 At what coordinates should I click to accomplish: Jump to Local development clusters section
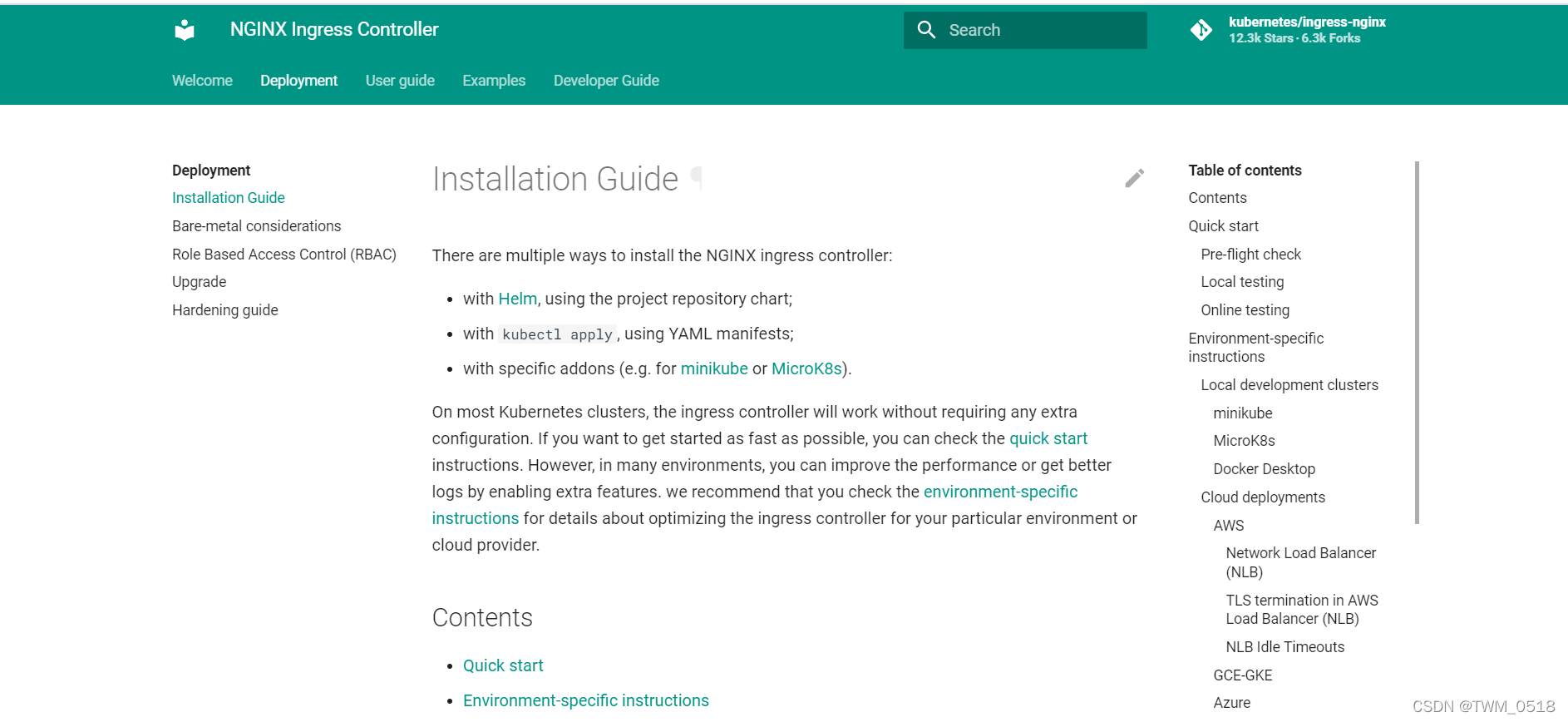[1289, 385]
